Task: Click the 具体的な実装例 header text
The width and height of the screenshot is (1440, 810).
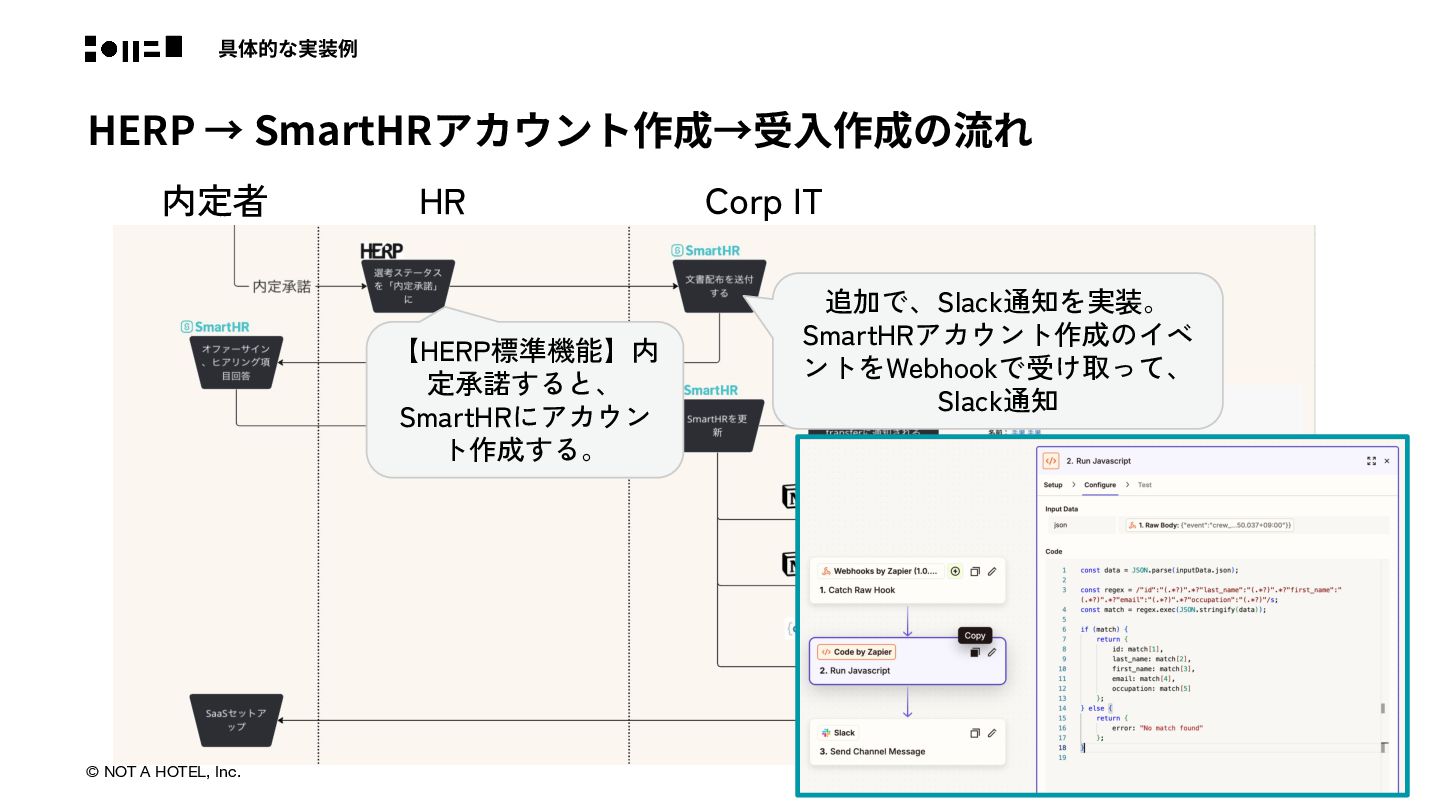Action: (x=288, y=48)
